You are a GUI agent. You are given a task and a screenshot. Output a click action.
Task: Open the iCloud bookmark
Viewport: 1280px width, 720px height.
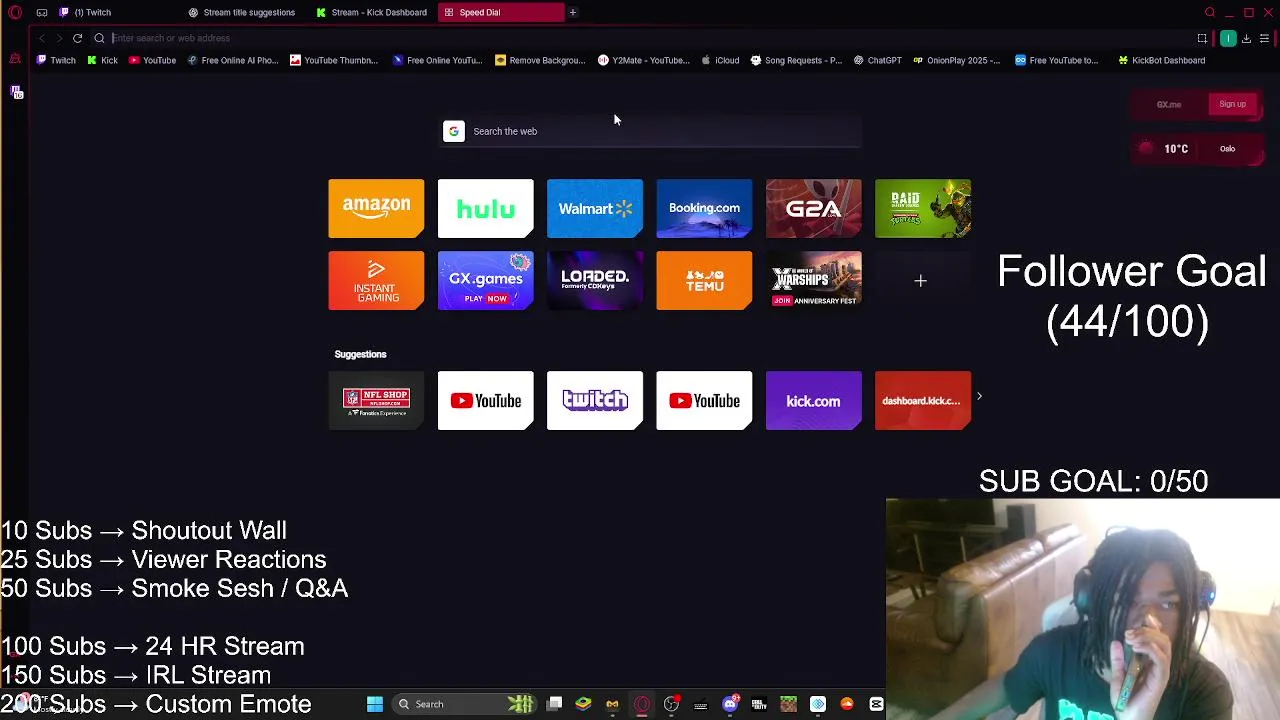point(720,60)
